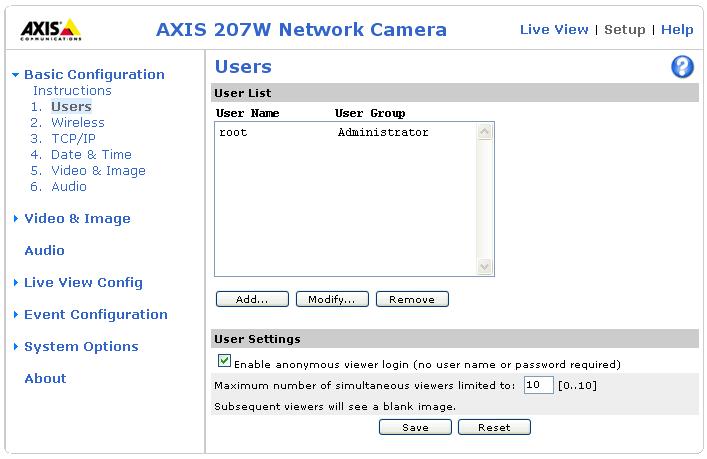Open item 6 Audio in Basic Configuration
This screenshot has width=707, height=459.
pos(69,187)
